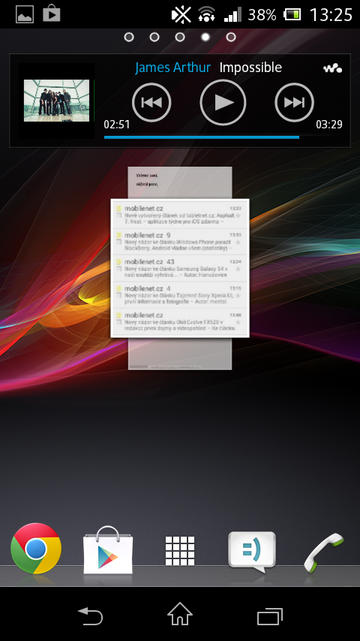Star the Evolve FX520 email

coord(238,322)
